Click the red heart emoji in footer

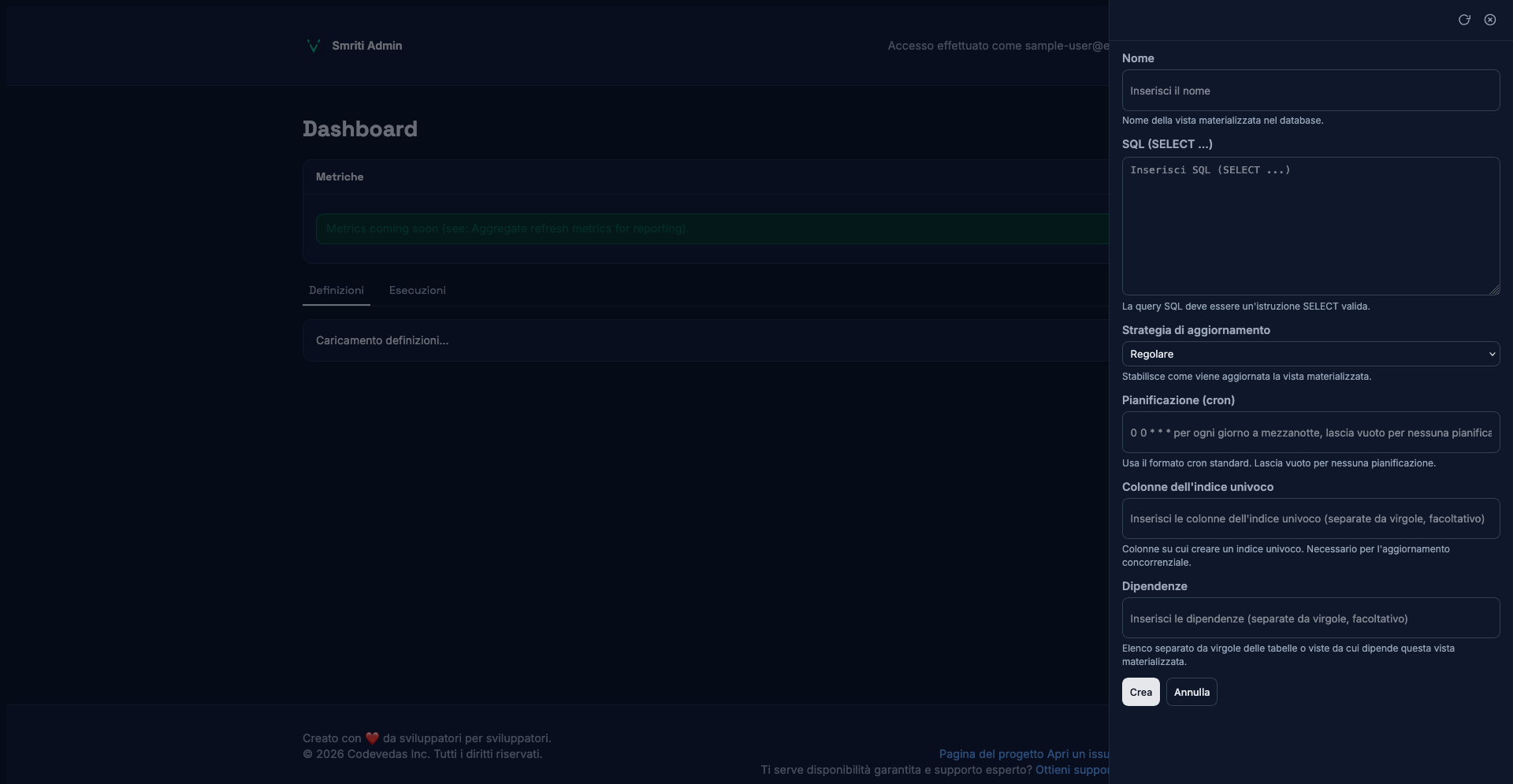(372, 738)
